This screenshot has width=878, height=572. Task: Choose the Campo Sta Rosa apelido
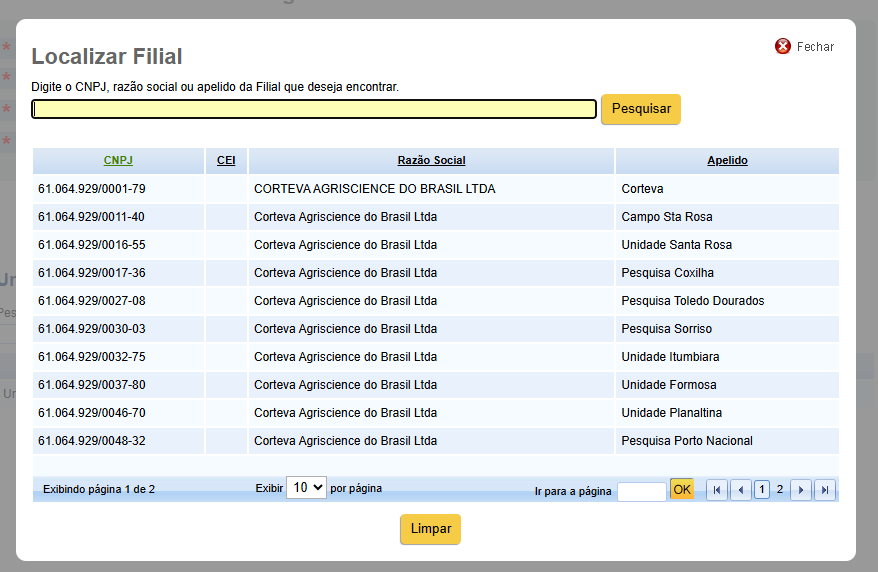[666, 217]
